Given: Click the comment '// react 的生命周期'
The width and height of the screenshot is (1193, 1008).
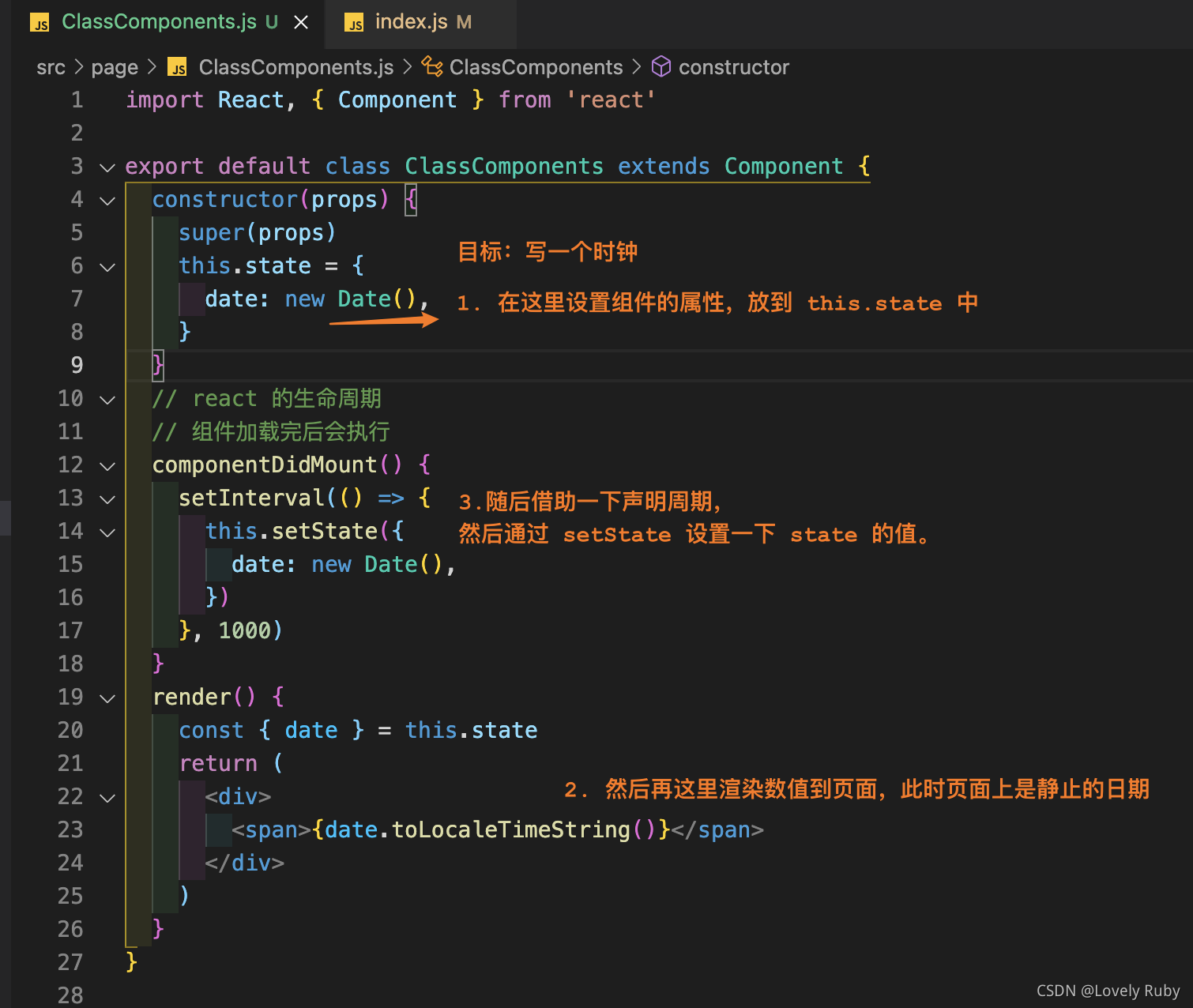Looking at the screenshot, I should pos(267,399).
